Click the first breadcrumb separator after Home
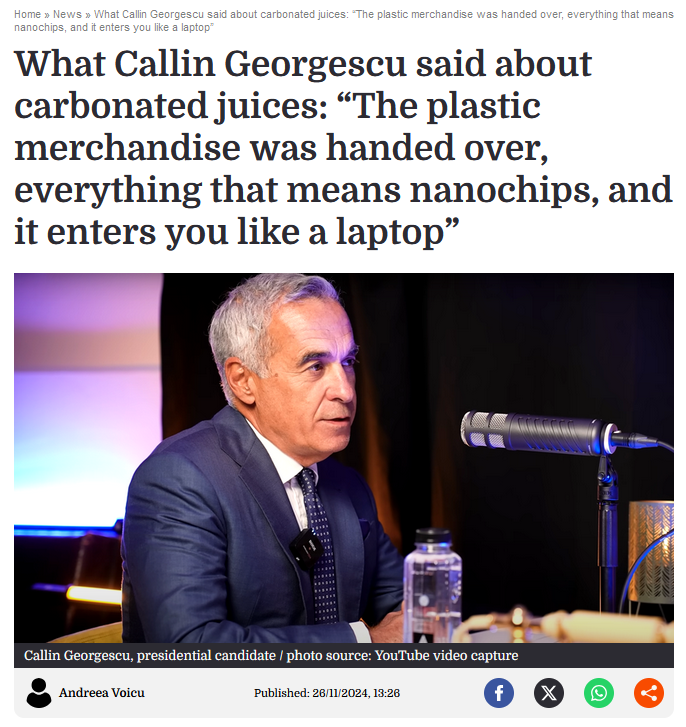Viewport: 686px width, 727px height. (47, 15)
